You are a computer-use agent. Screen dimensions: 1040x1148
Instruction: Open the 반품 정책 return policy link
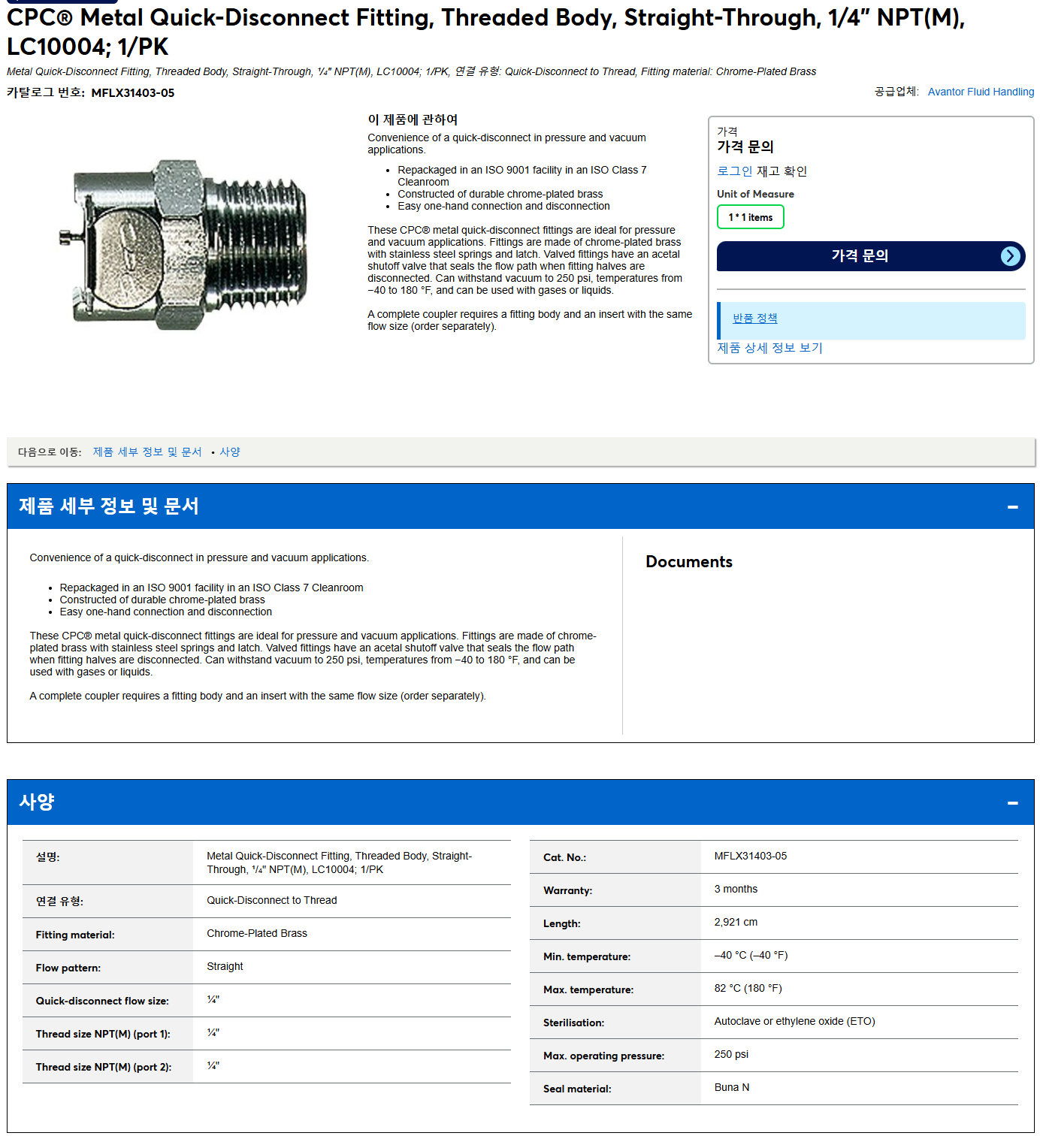pos(754,319)
